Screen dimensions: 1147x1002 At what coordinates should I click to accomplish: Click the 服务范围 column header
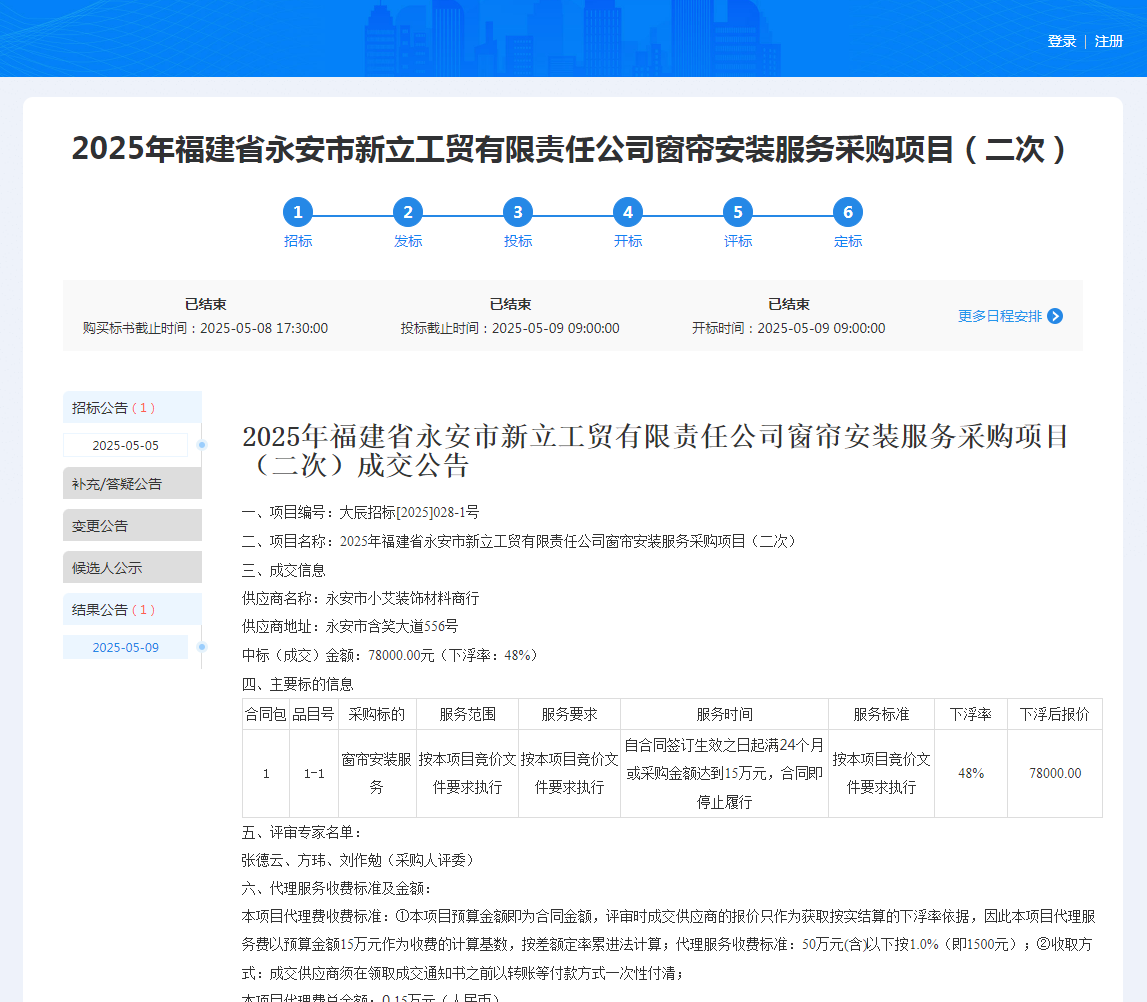click(467, 714)
